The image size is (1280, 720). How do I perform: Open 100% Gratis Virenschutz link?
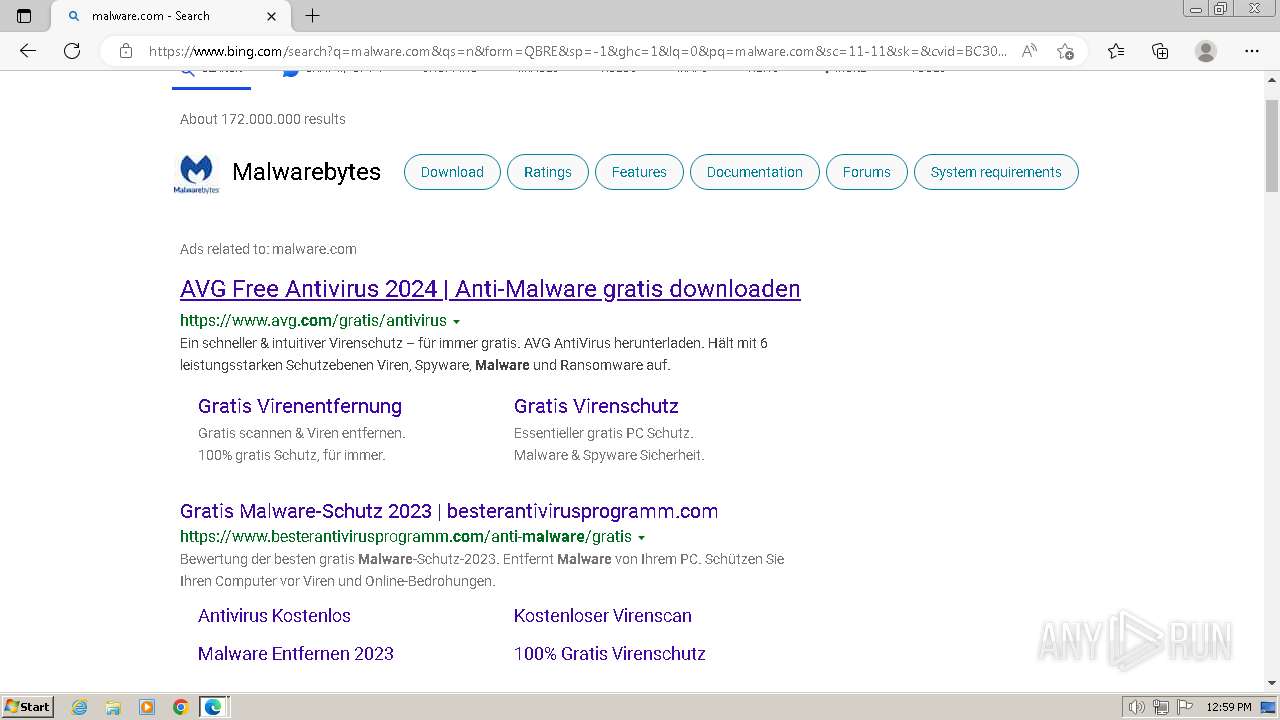[610, 654]
